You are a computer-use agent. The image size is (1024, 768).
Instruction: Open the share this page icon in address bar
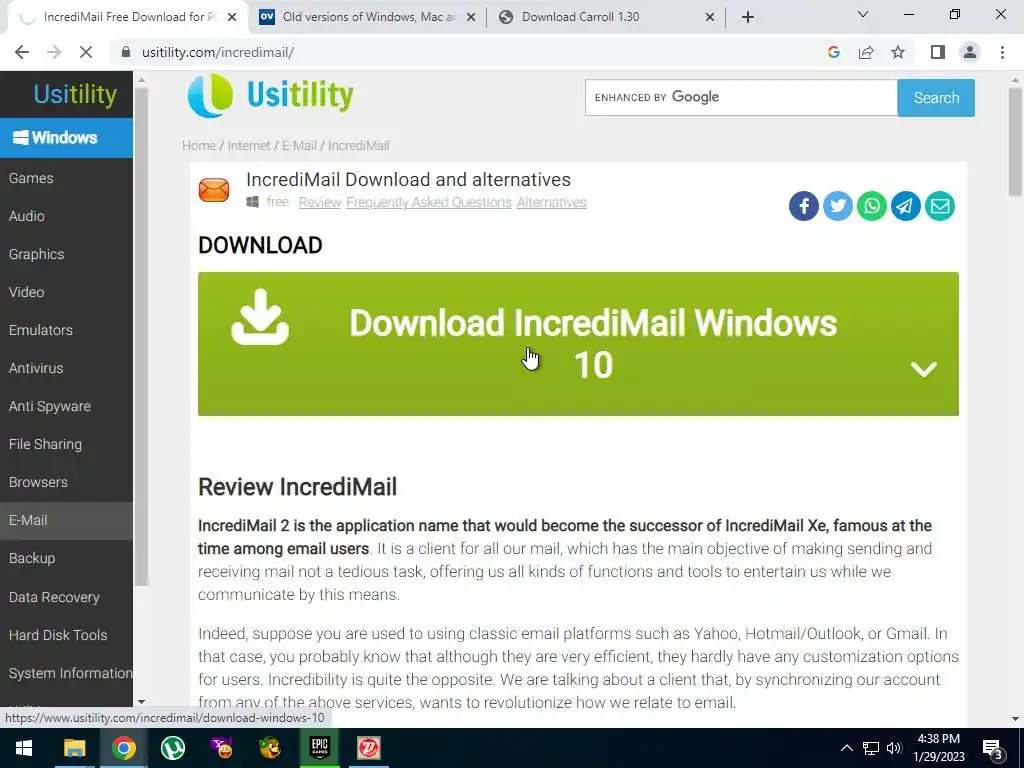click(x=866, y=52)
